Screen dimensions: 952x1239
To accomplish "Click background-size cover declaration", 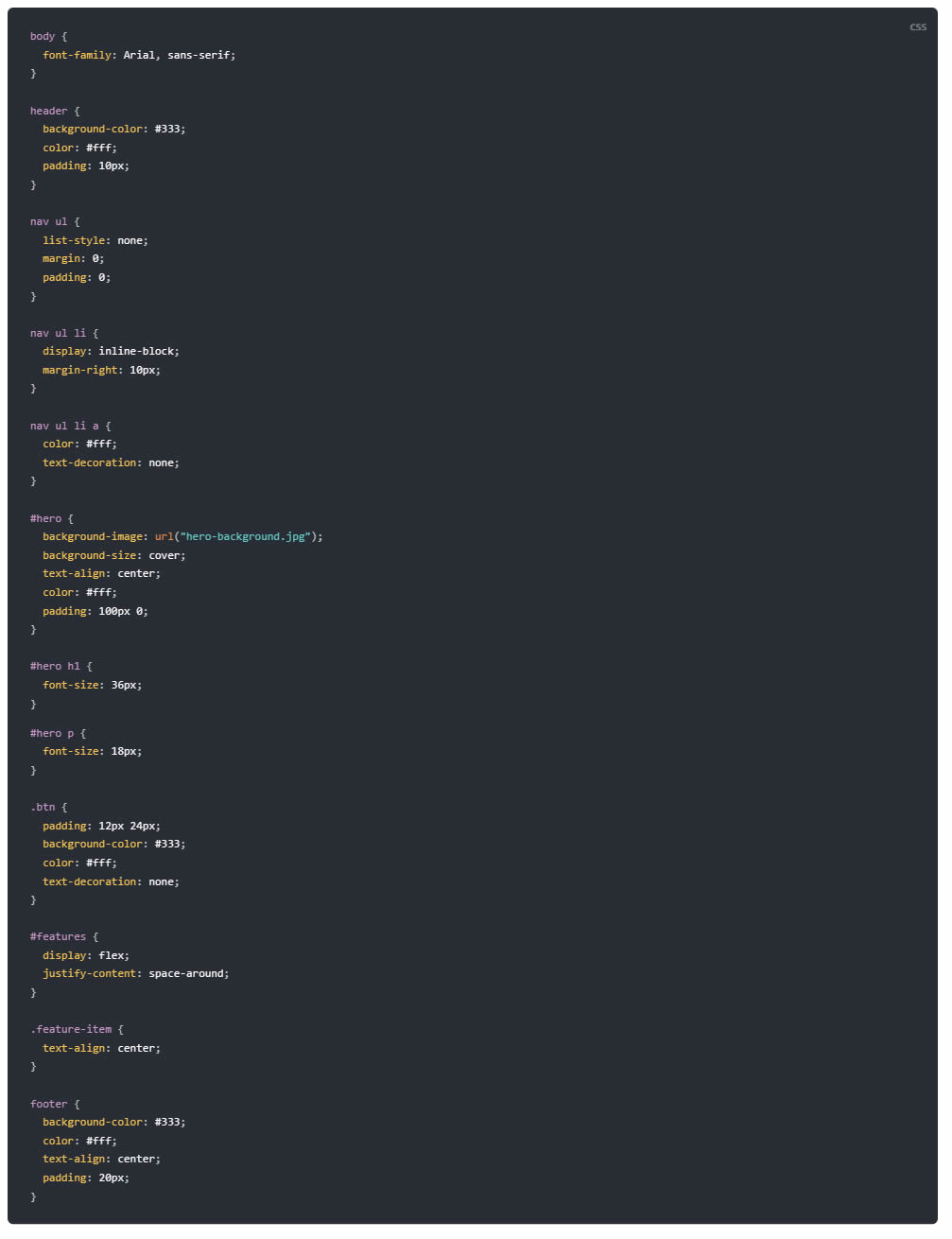I will [x=114, y=555].
